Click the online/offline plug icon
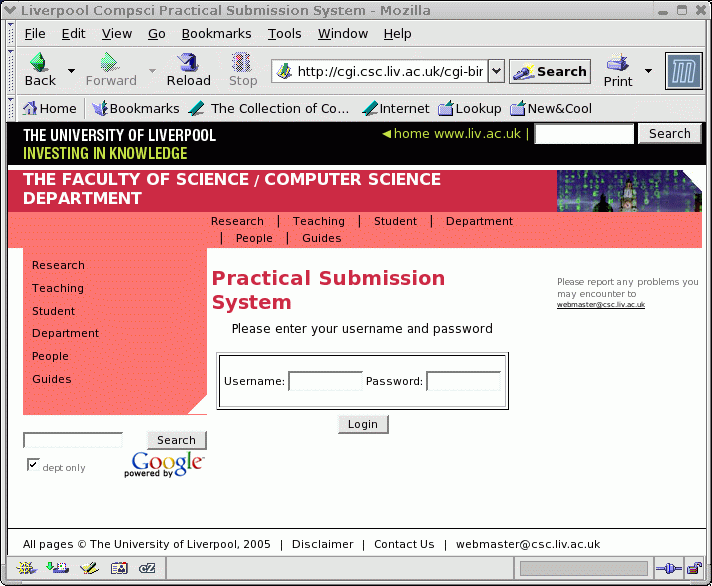This screenshot has width=712, height=586. 668,568
